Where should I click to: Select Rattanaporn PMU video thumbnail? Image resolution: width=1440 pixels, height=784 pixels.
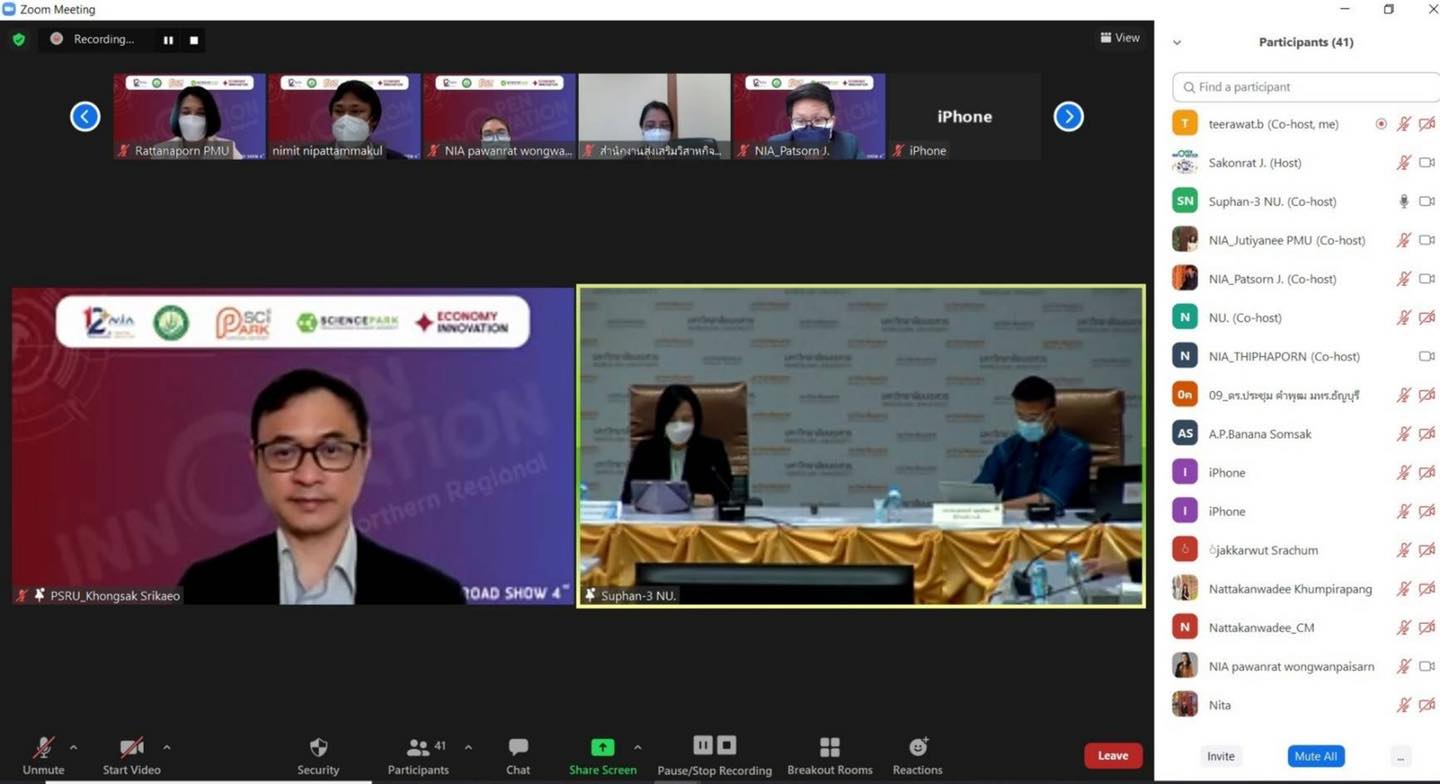189,116
